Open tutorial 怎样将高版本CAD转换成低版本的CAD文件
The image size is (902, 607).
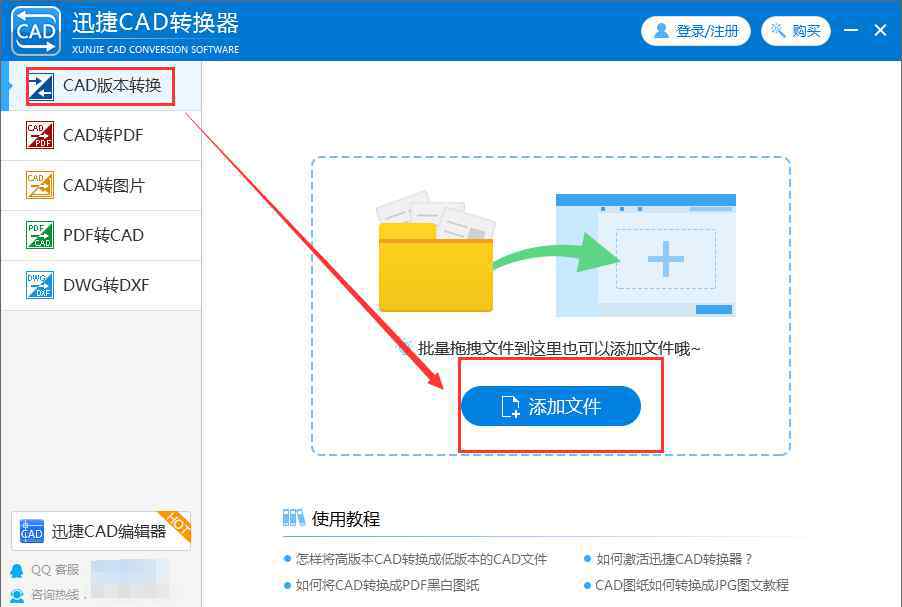point(421,559)
